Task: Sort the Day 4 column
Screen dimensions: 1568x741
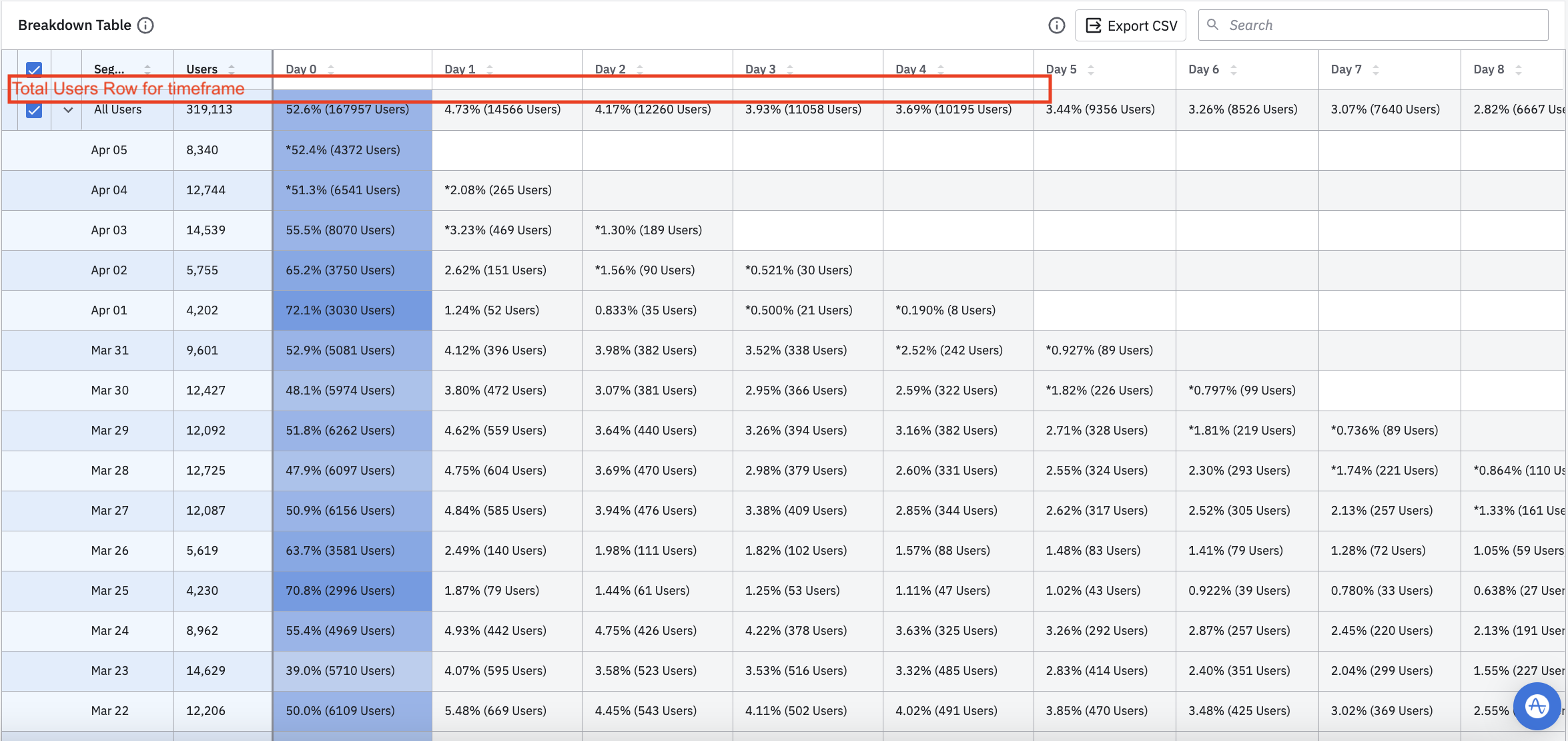Action: (941, 69)
